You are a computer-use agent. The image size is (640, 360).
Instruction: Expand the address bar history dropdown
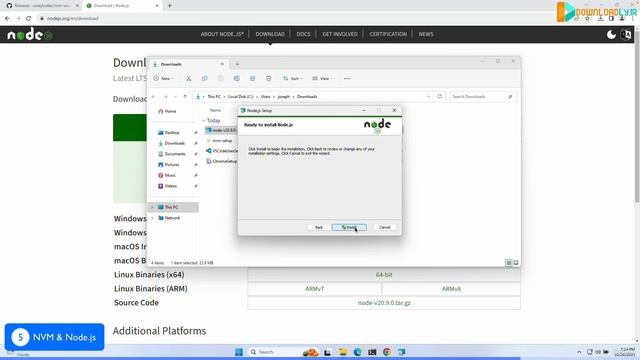coord(428,97)
